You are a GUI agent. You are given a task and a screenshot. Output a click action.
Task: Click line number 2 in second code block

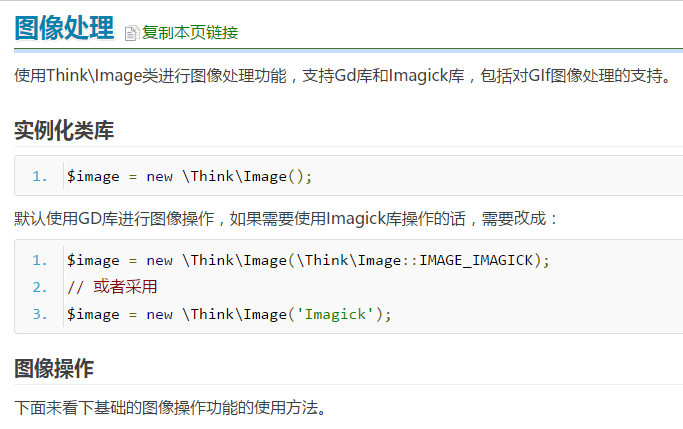coord(40,287)
